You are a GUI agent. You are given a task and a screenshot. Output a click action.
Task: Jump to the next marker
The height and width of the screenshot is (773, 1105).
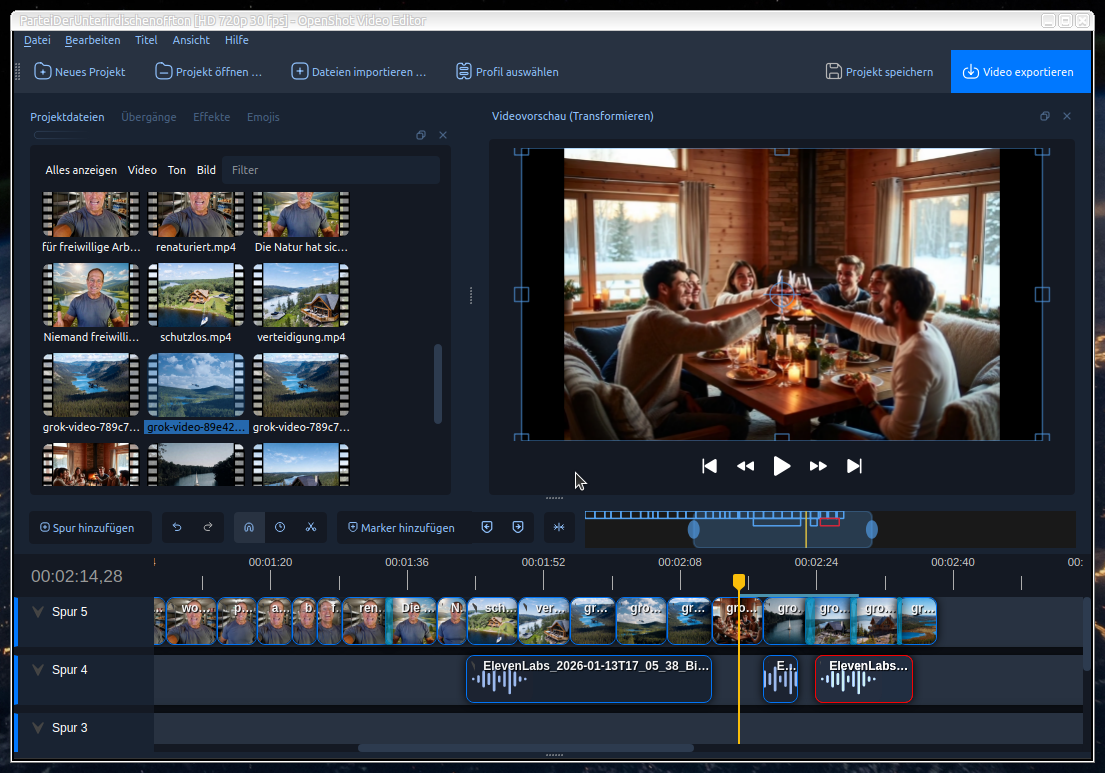pyautogui.click(x=518, y=528)
